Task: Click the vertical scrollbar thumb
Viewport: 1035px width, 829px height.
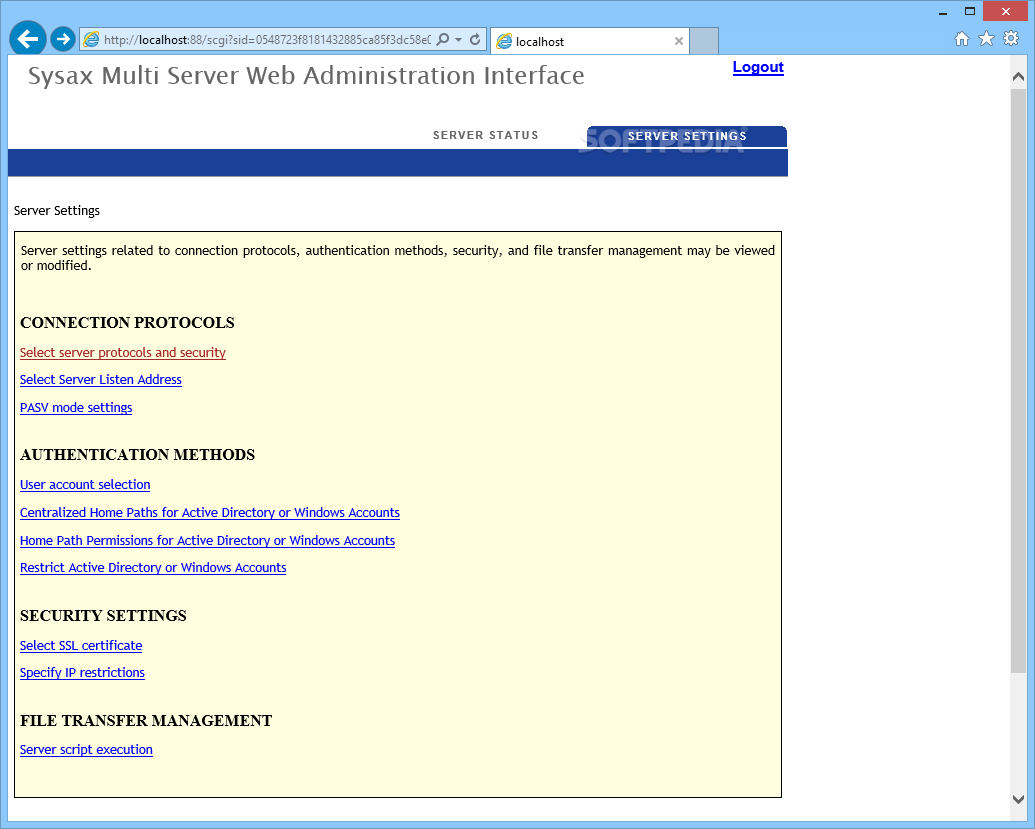Action: tap(1018, 380)
